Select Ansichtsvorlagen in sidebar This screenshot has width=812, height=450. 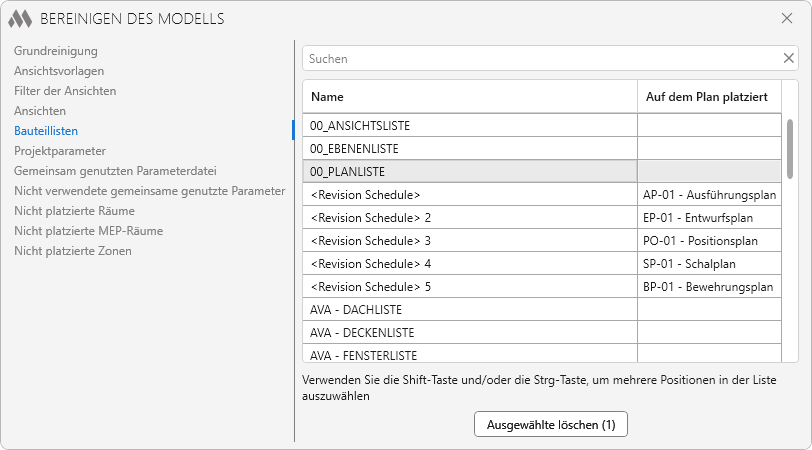[59, 70]
